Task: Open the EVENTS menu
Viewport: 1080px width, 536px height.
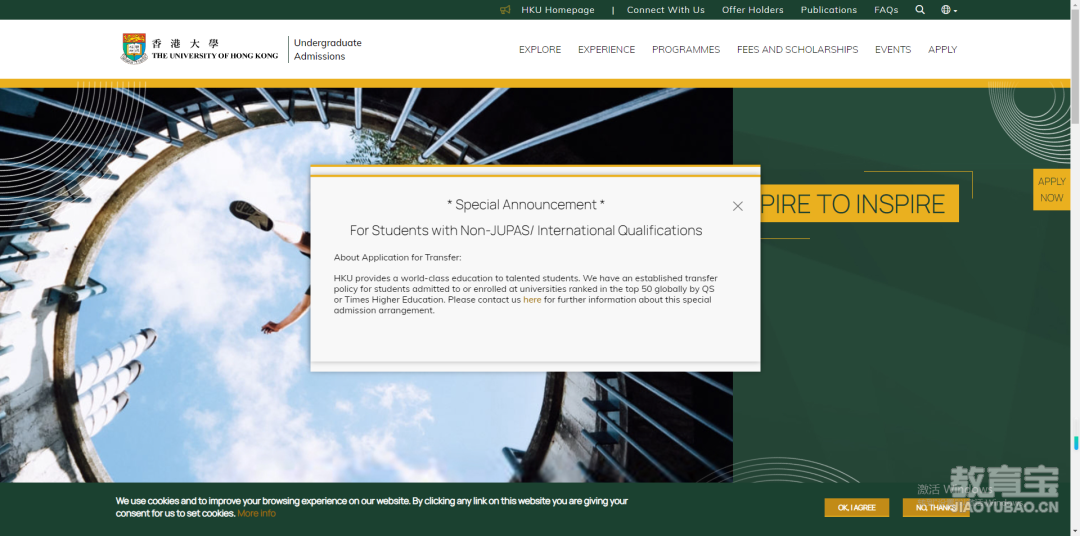Action: point(893,50)
